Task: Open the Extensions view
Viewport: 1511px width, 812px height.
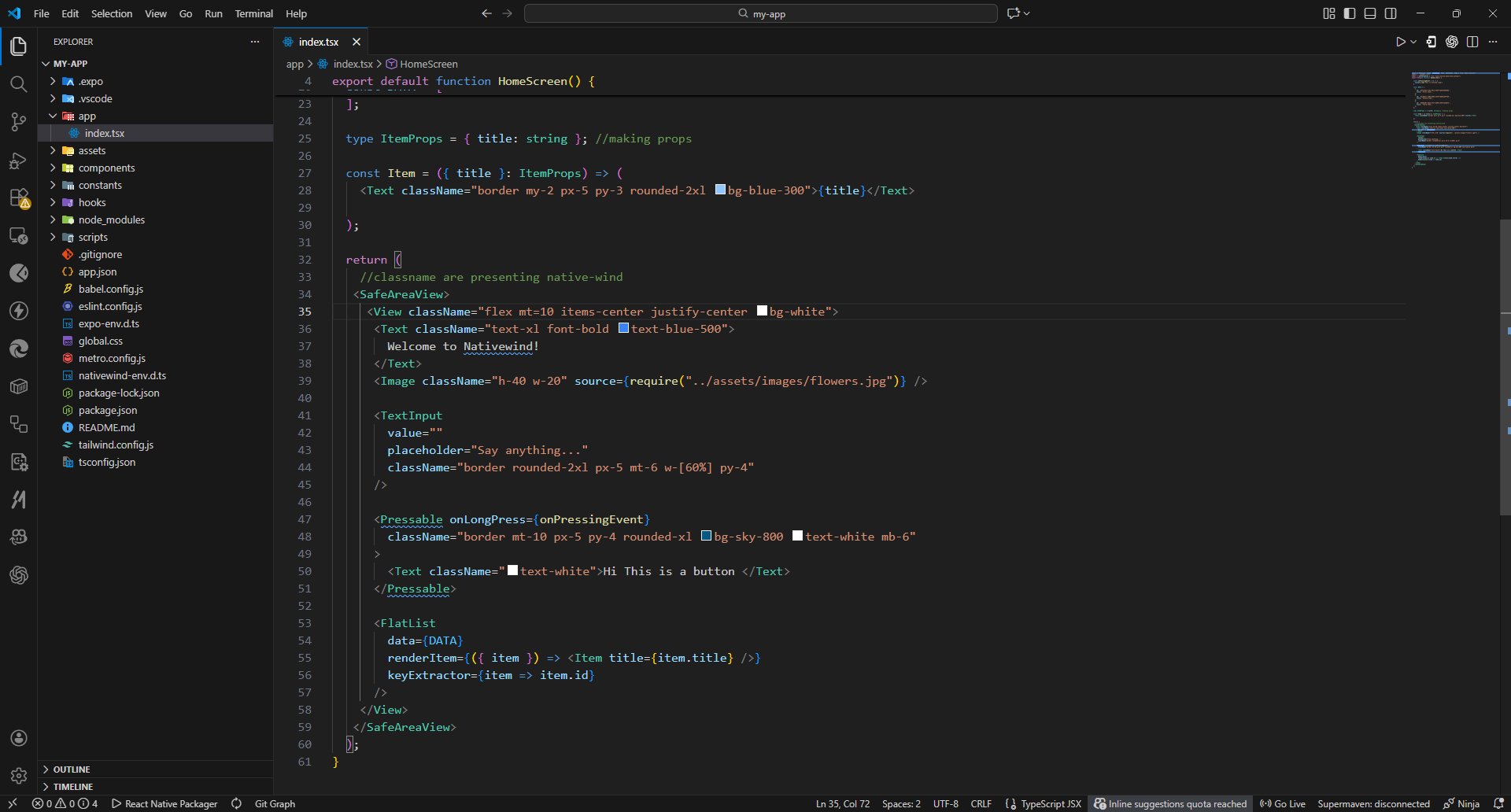Action: coord(18,198)
